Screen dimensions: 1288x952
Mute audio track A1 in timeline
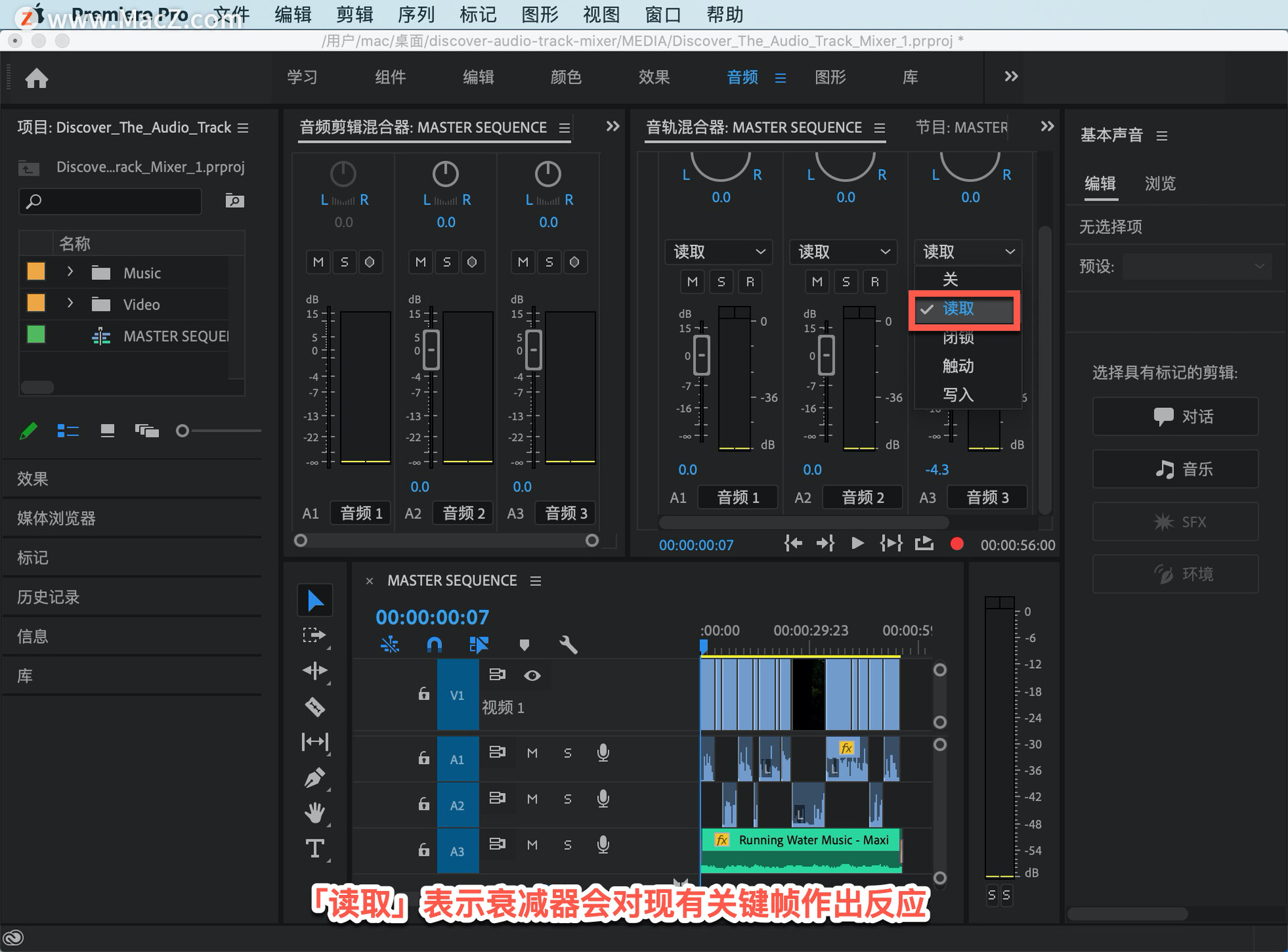point(532,753)
